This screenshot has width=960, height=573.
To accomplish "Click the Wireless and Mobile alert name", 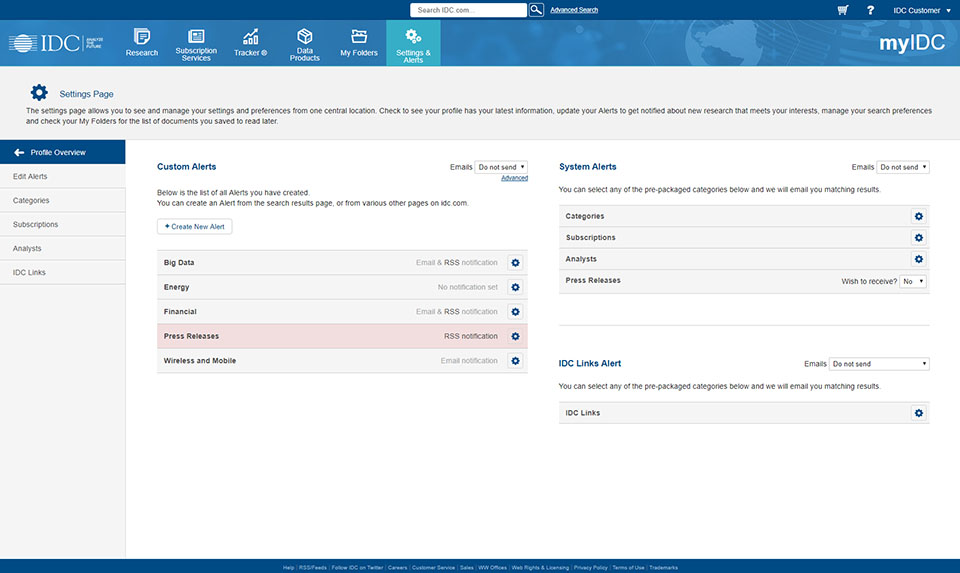I will pos(200,361).
